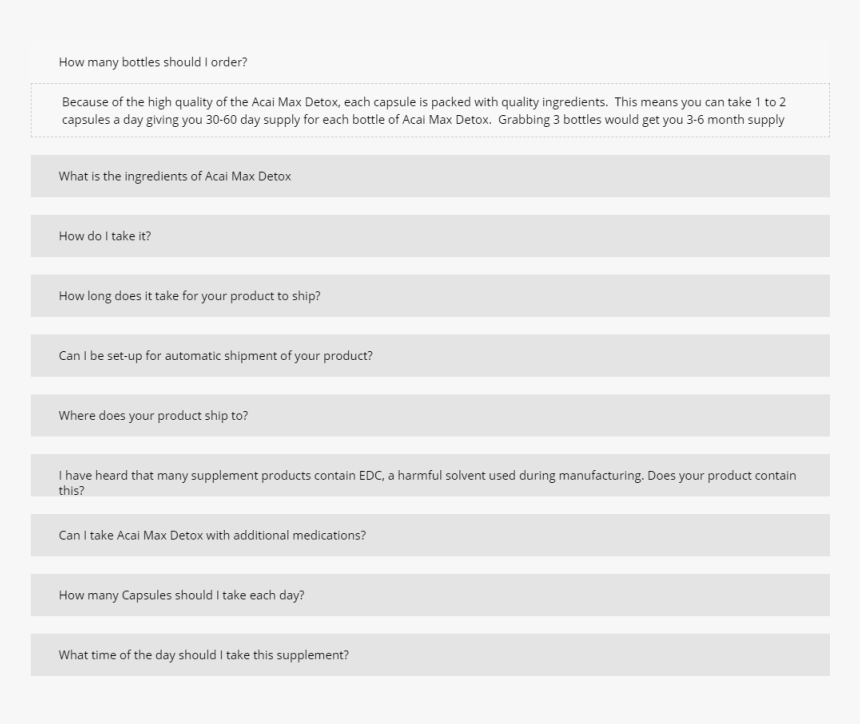Viewport: 860px width, 724px height.
Task: Expand 'How many Capsules should I take each day?'
Action: (x=430, y=595)
